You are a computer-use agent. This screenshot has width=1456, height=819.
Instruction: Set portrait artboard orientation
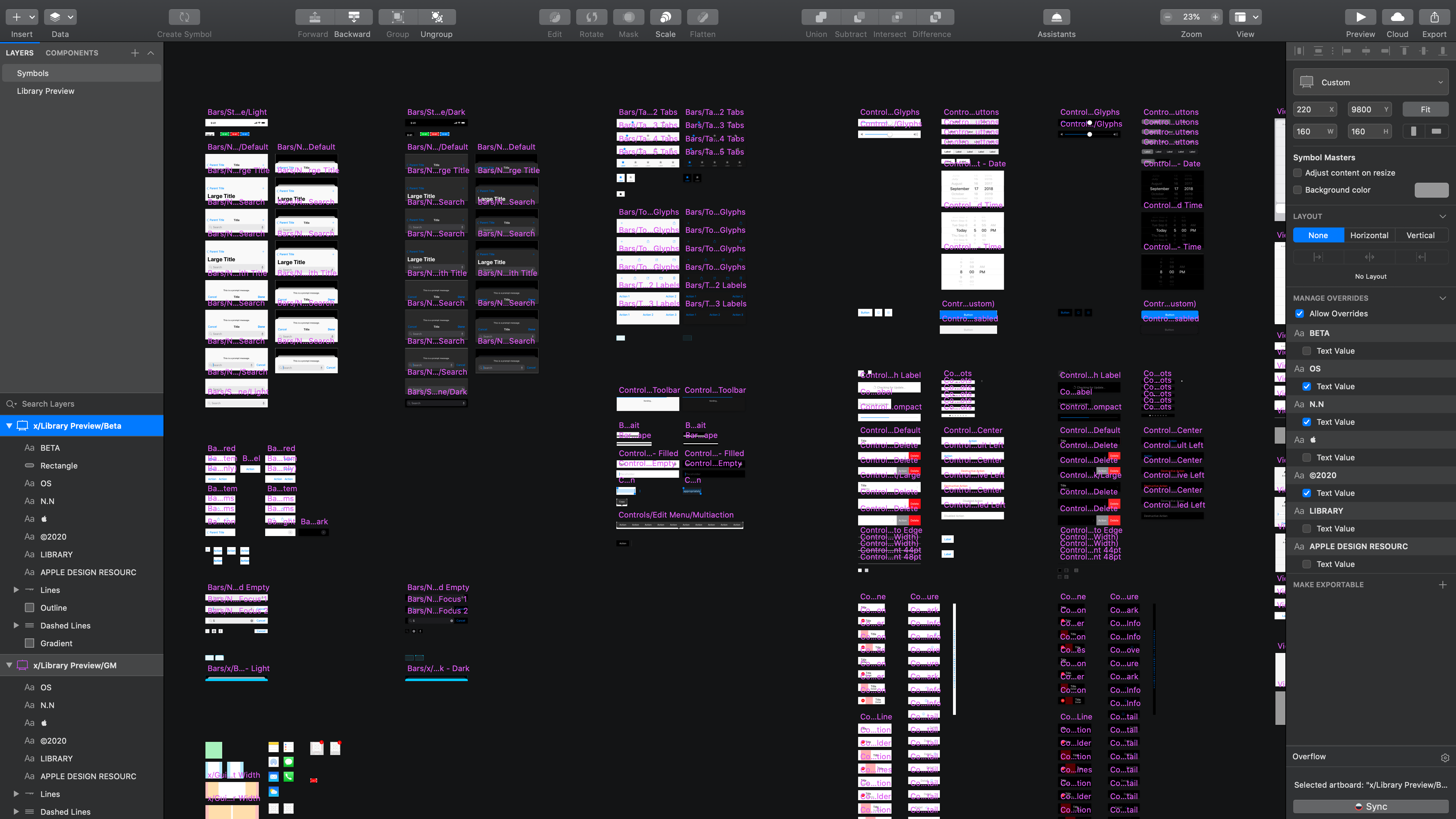pyautogui.click(x=1414, y=132)
